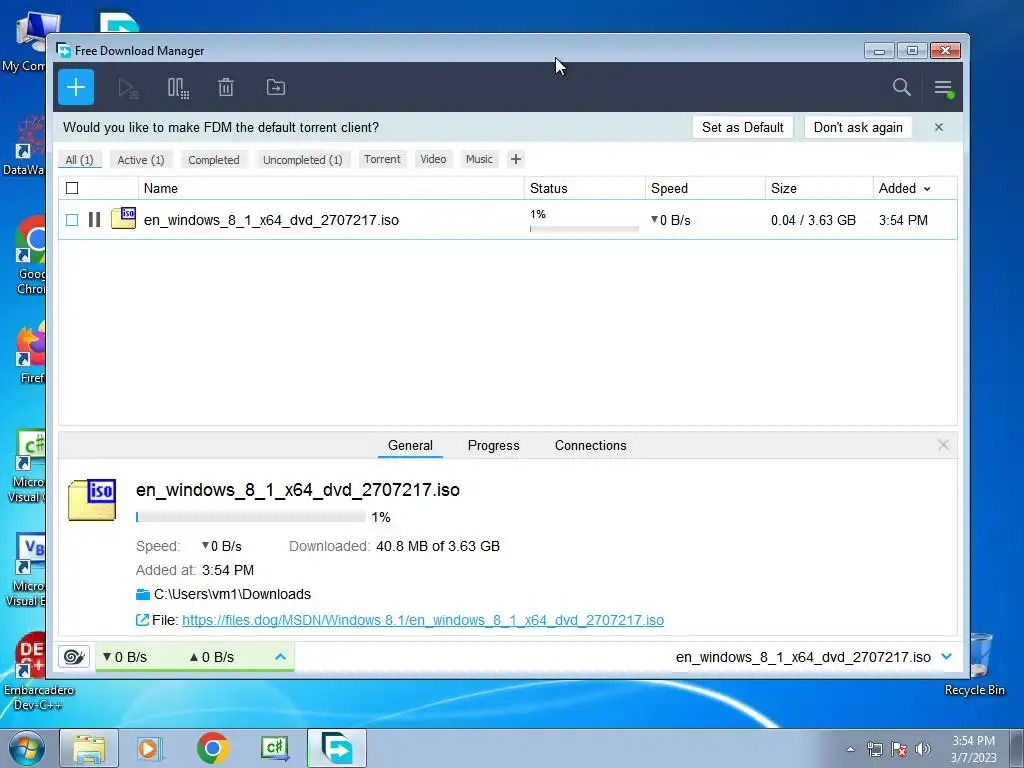The height and width of the screenshot is (768, 1024).
Task: Click the blue folder icon beside path
Action: click(x=143, y=594)
